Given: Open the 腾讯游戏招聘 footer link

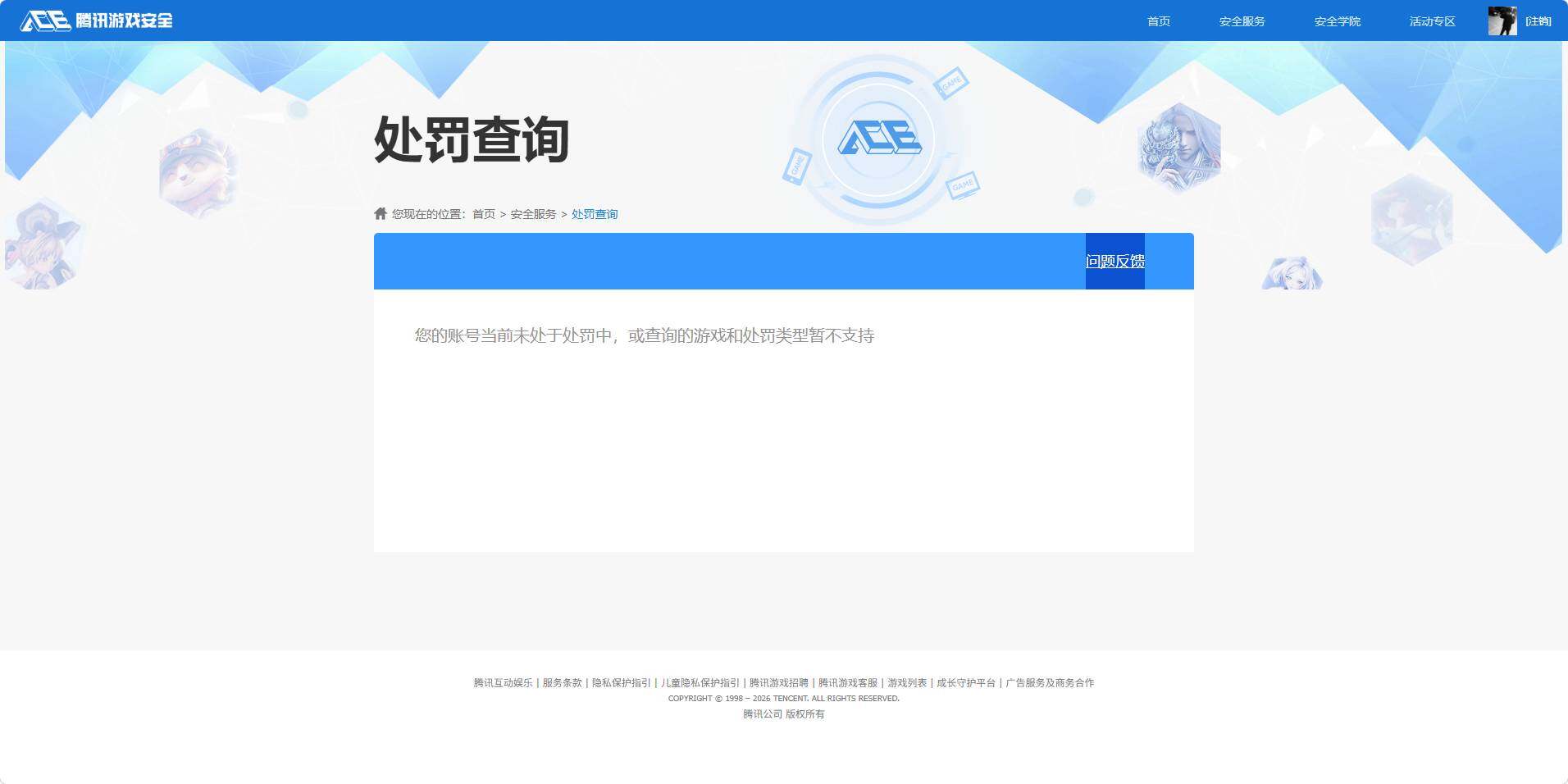Looking at the screenshot, I should 778,682.
